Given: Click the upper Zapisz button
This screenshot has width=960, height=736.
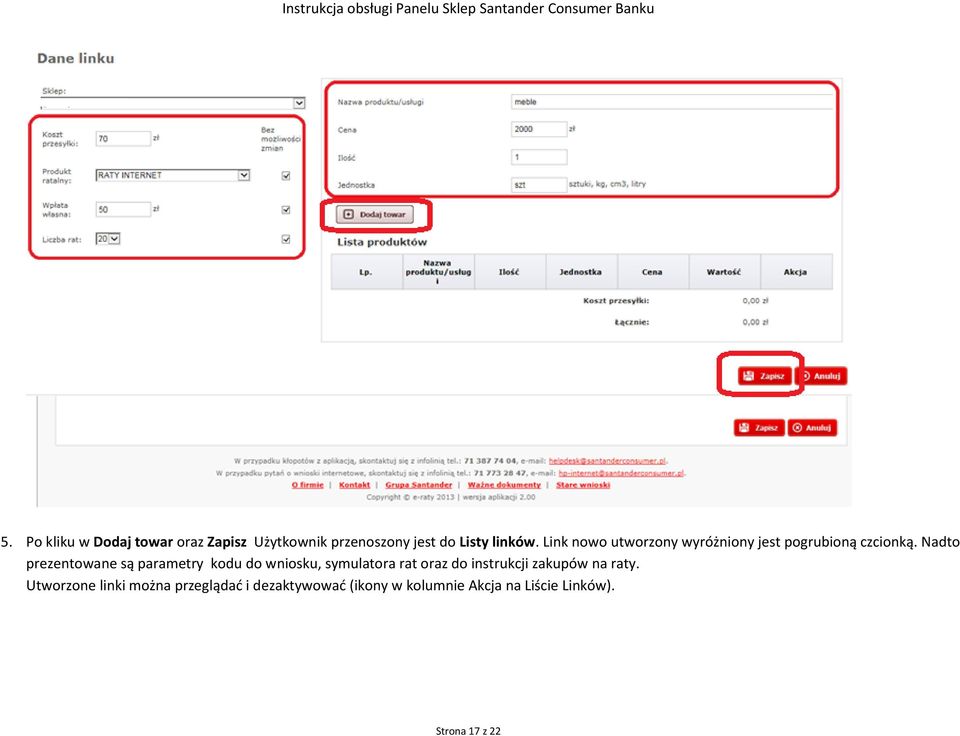Looking at the screenshot, I should (x=764, y=376).
